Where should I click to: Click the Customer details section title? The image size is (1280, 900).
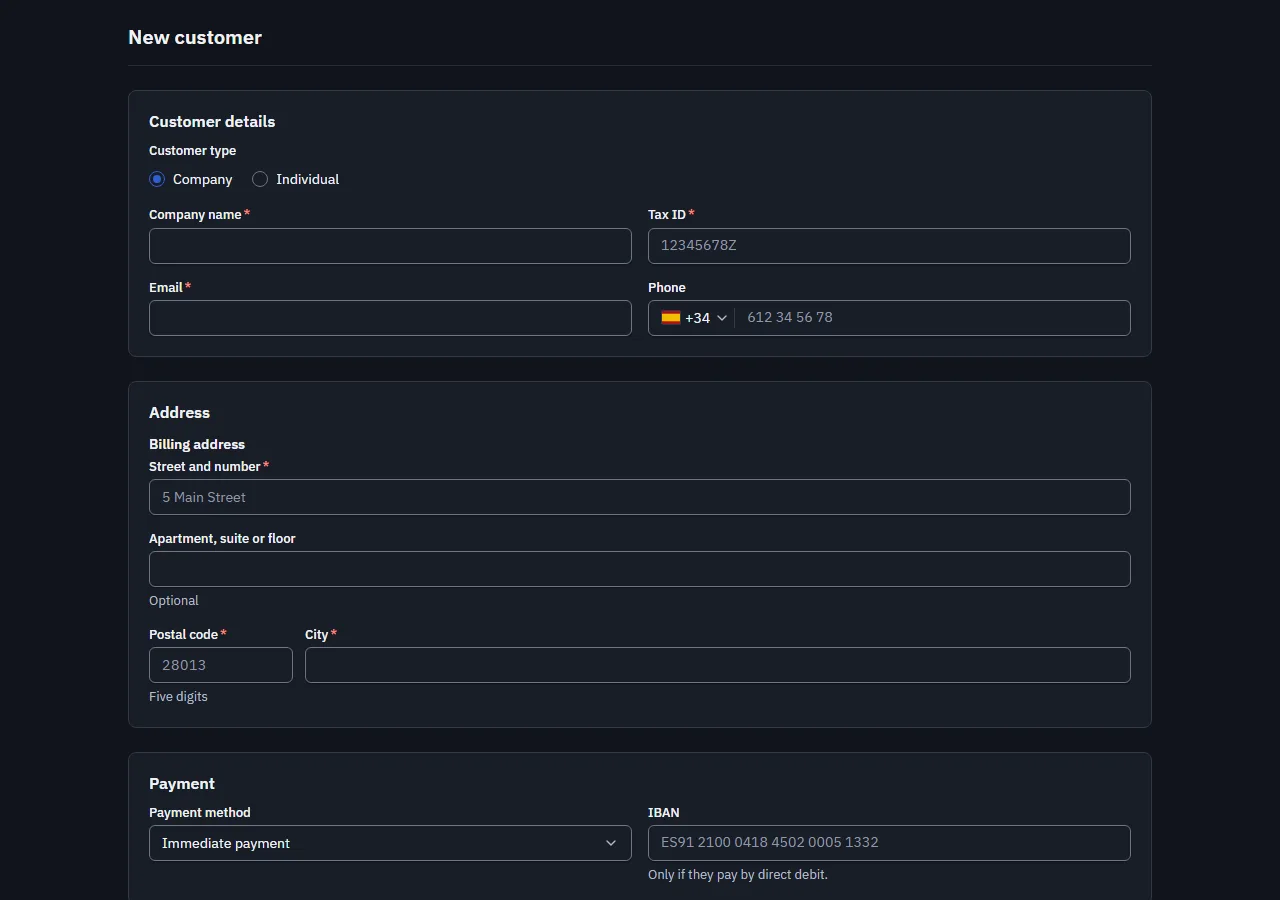coord(212,121)
